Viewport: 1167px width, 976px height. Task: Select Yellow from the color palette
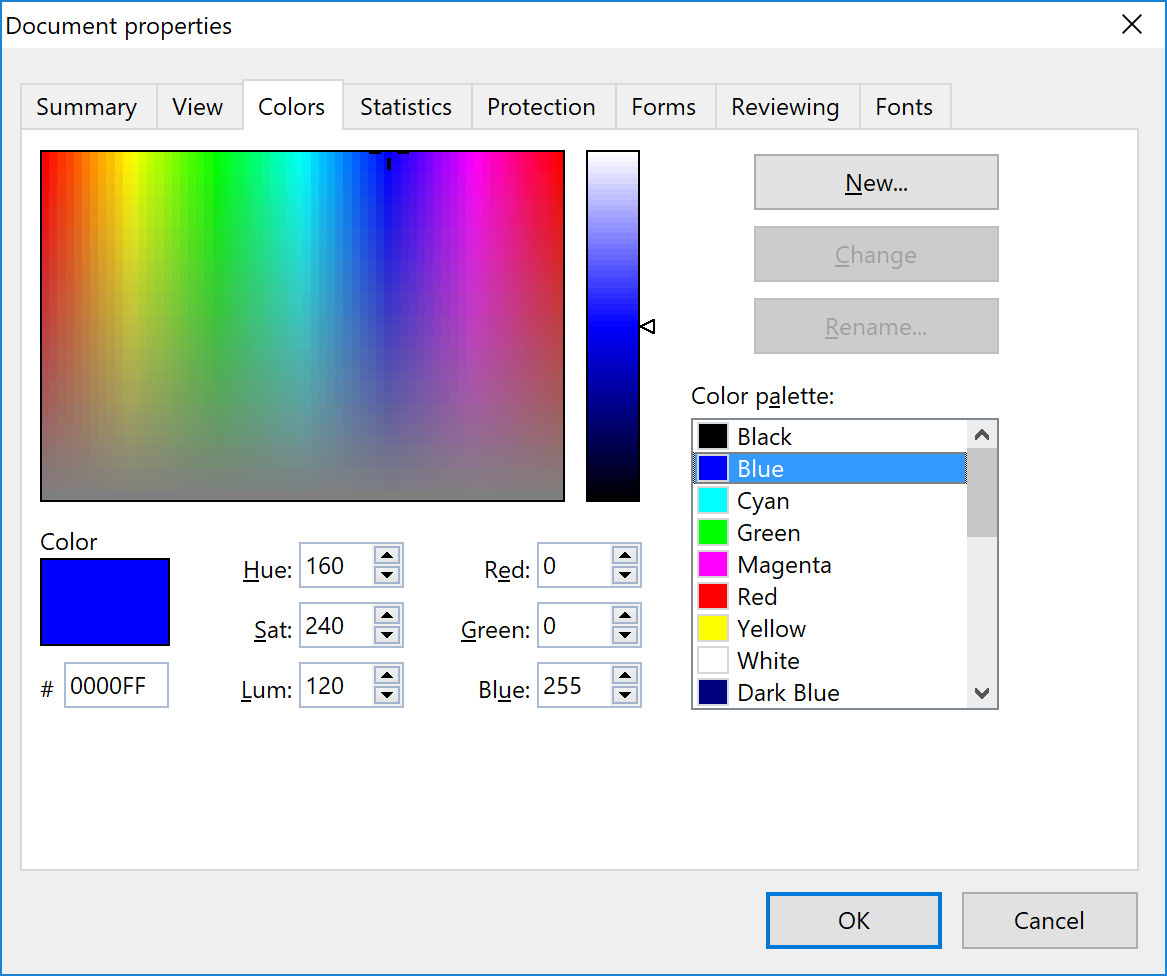771,629
